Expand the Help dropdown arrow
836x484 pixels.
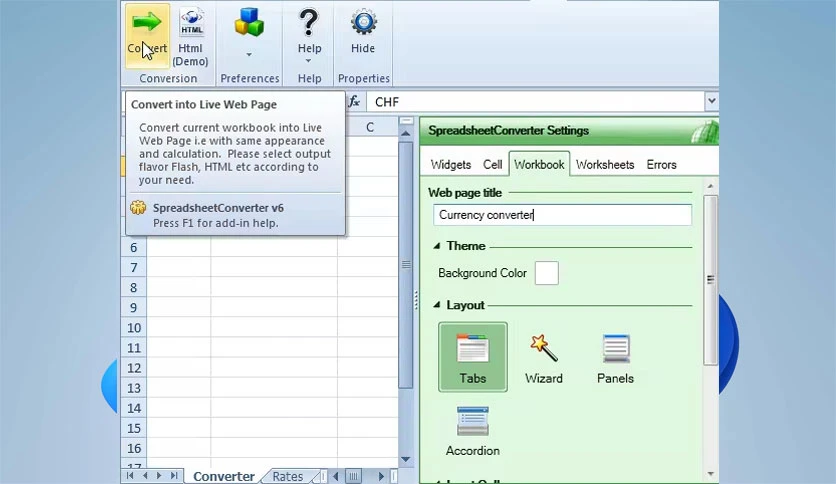pyautogui.click(x=308, y=61)
